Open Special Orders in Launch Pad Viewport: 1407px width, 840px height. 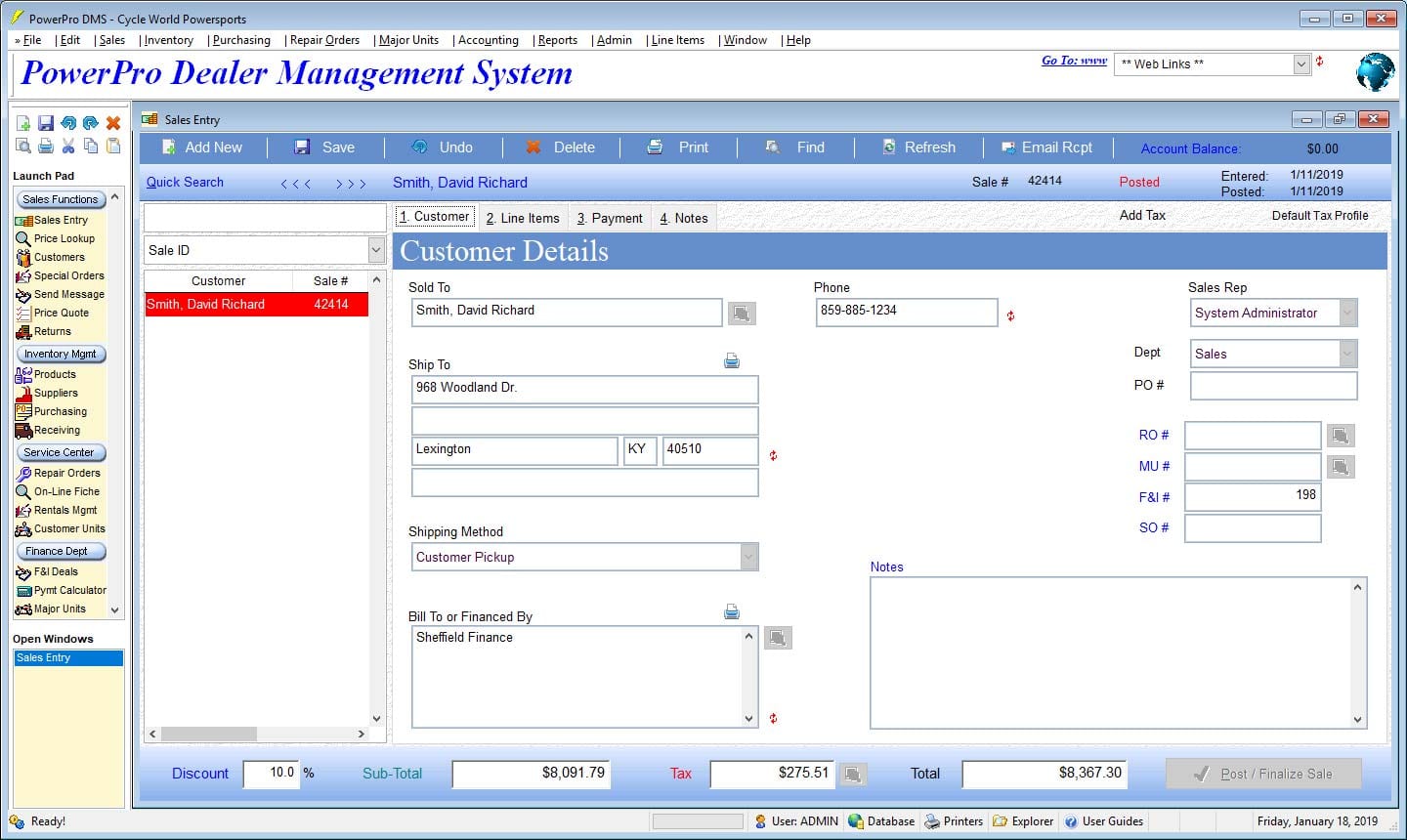pyautogui.click(x=60, y=275)
